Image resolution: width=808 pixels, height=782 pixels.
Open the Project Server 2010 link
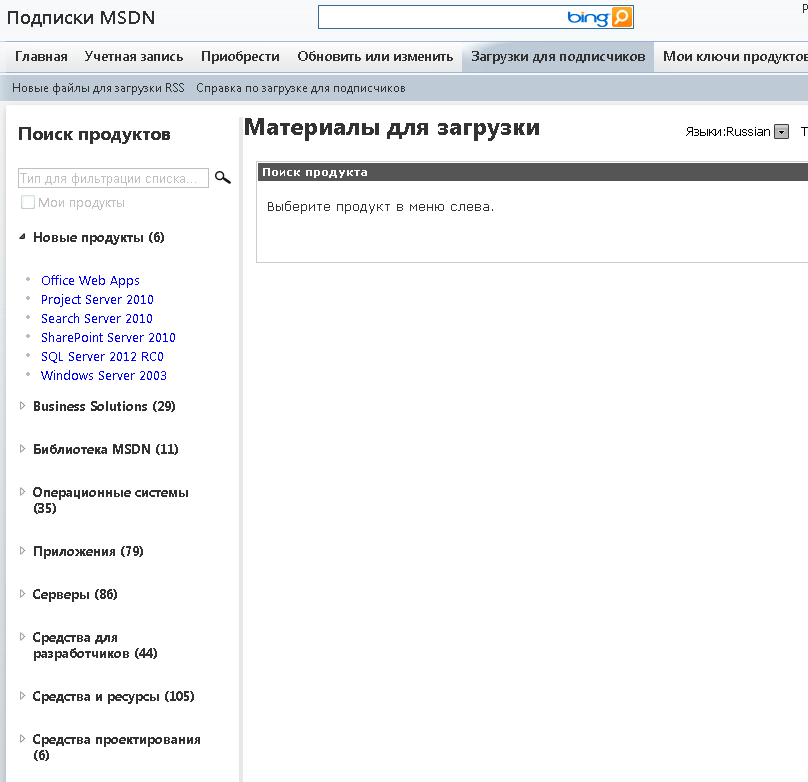click(97, 300)
